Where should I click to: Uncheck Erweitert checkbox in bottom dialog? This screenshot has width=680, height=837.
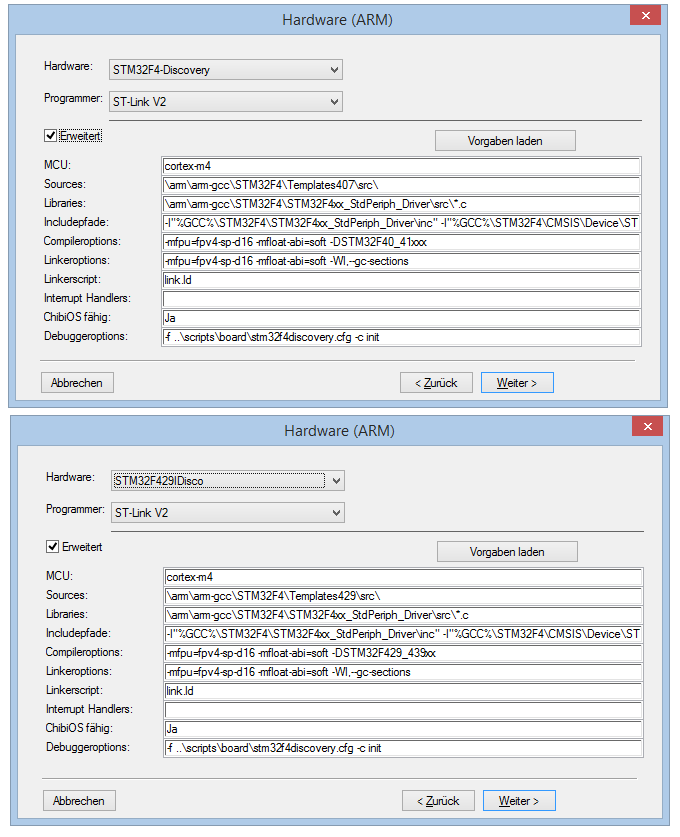click(52, 547)
